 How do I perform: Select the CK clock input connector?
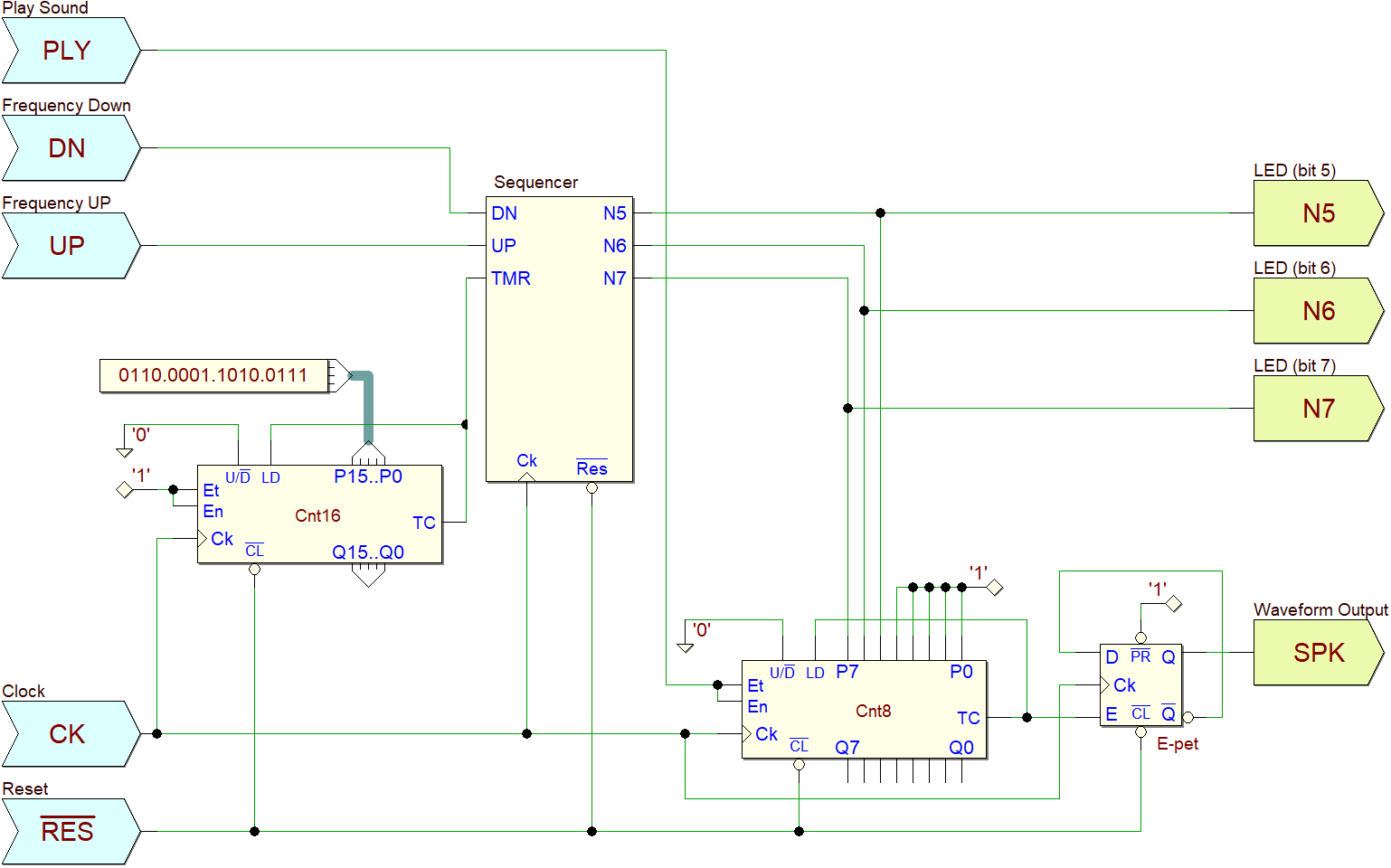pyautogui.click(x=71, y=734)
